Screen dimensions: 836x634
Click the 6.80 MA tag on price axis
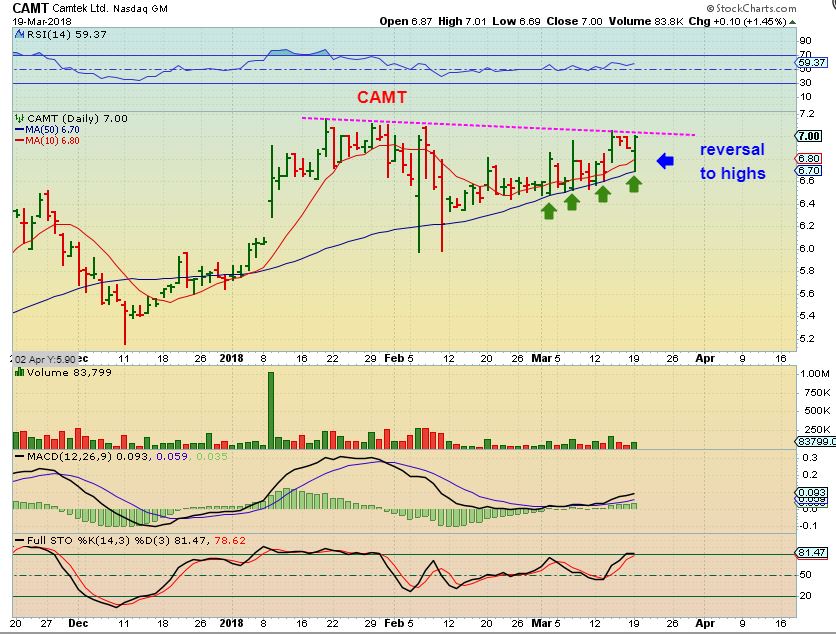tap(809, 158)
